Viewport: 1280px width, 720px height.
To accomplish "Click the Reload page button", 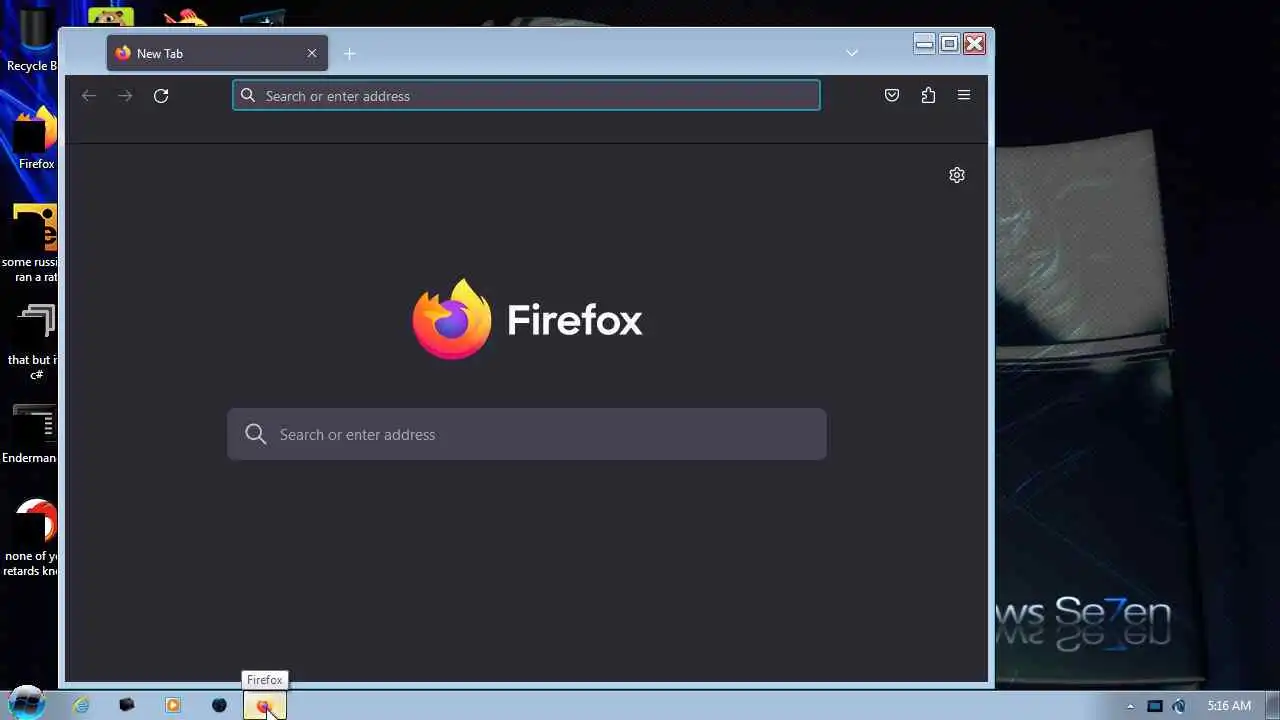I will pyautogui.click(x=161, y=96).
